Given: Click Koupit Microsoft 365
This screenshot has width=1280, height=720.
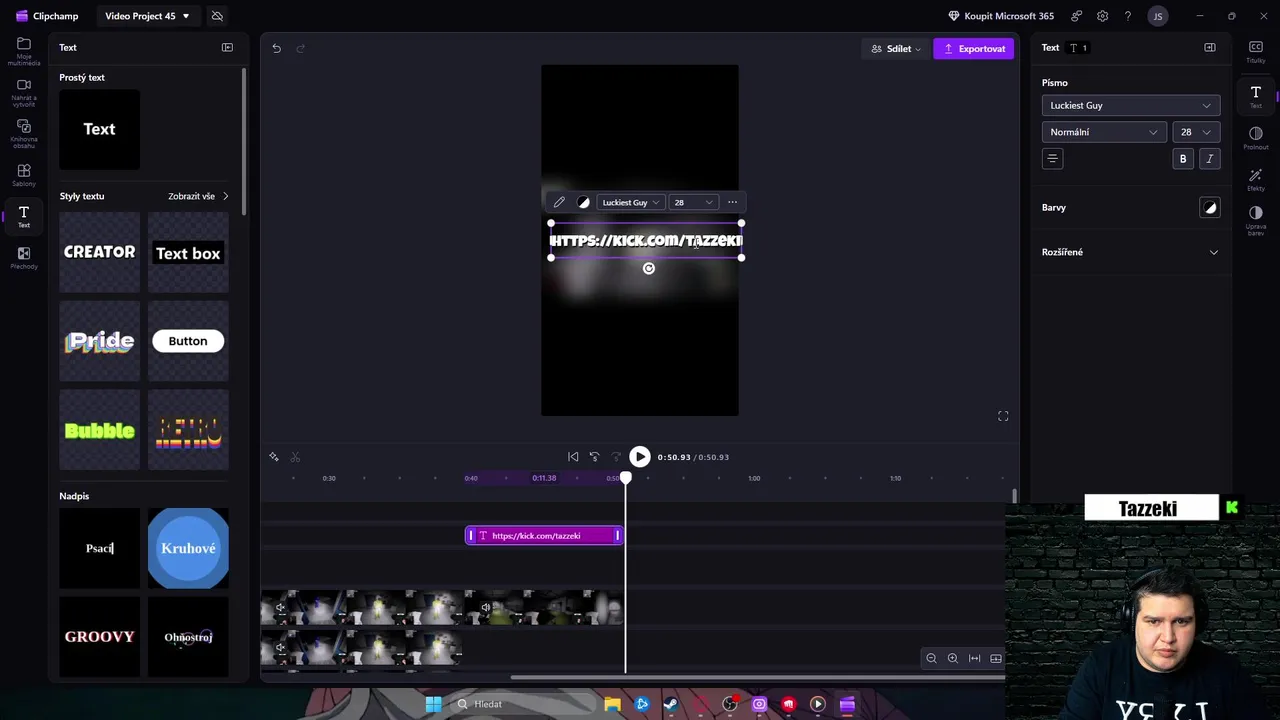Looking at the screenshot, I should click(1001, 16).
